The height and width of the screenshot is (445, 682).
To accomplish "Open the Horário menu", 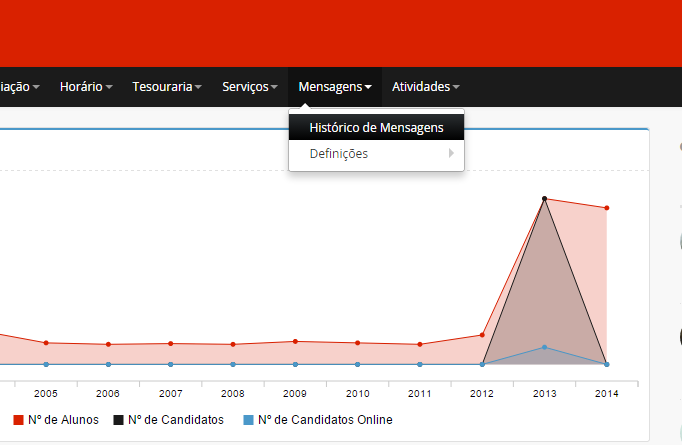I will 85,87.
